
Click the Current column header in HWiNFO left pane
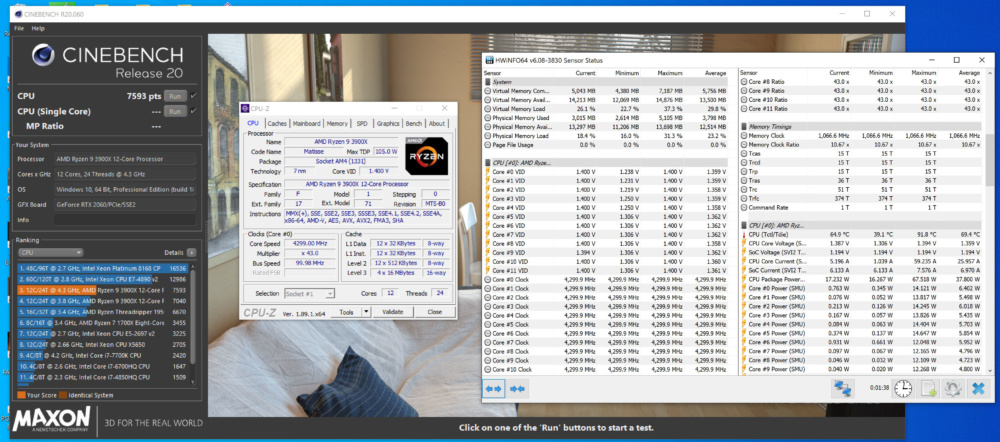[x=585, y=73]
